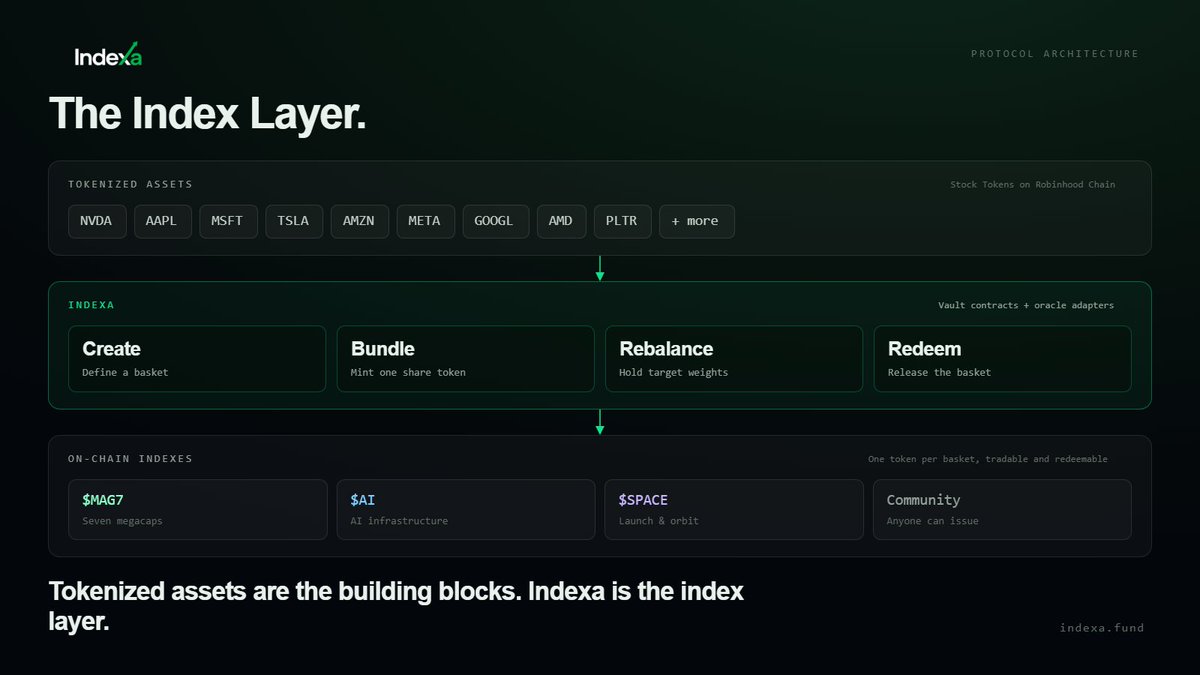Select the AAPL stock token chip
This screenshot has width=1200, height=675.
[x=161, y=221]
